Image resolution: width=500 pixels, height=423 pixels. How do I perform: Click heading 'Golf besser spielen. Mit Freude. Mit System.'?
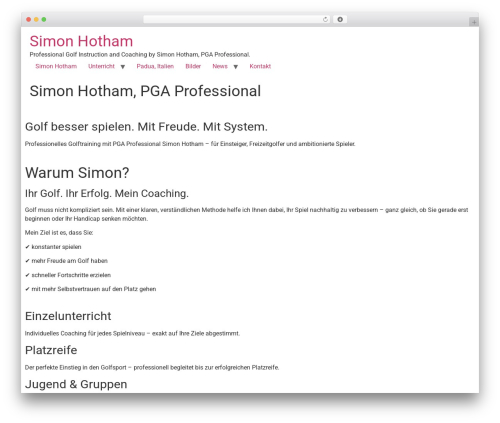146,127
